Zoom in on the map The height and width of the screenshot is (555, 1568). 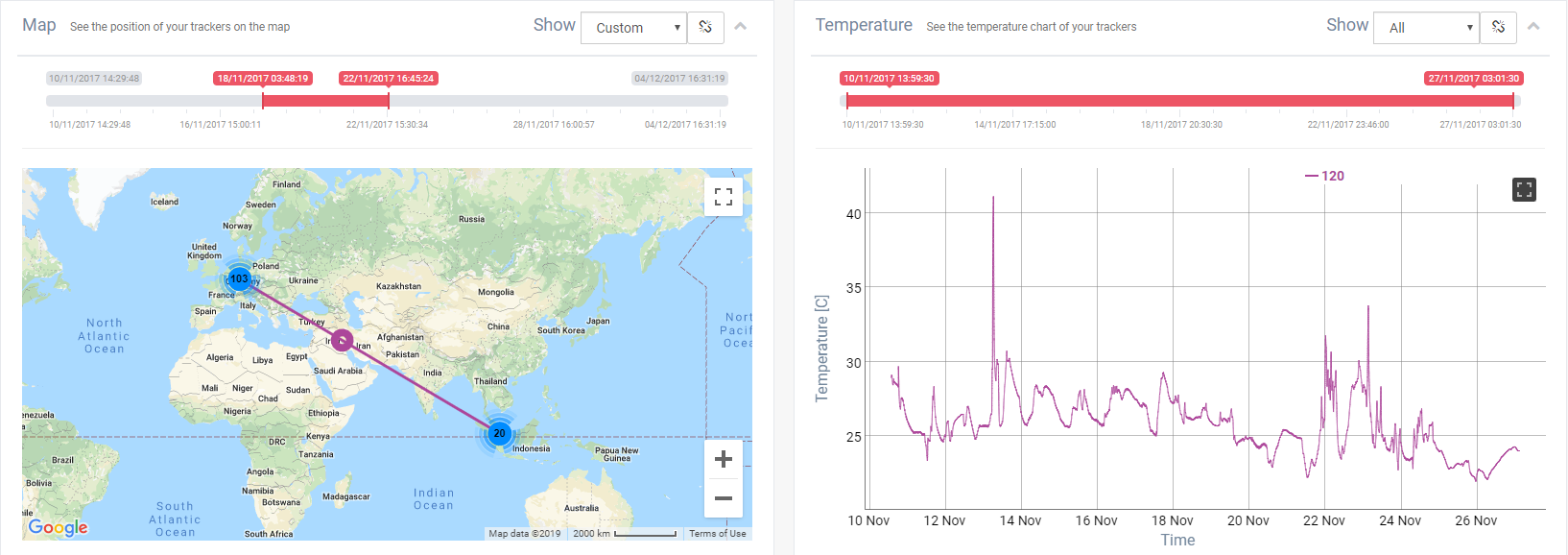pos(724,459)
